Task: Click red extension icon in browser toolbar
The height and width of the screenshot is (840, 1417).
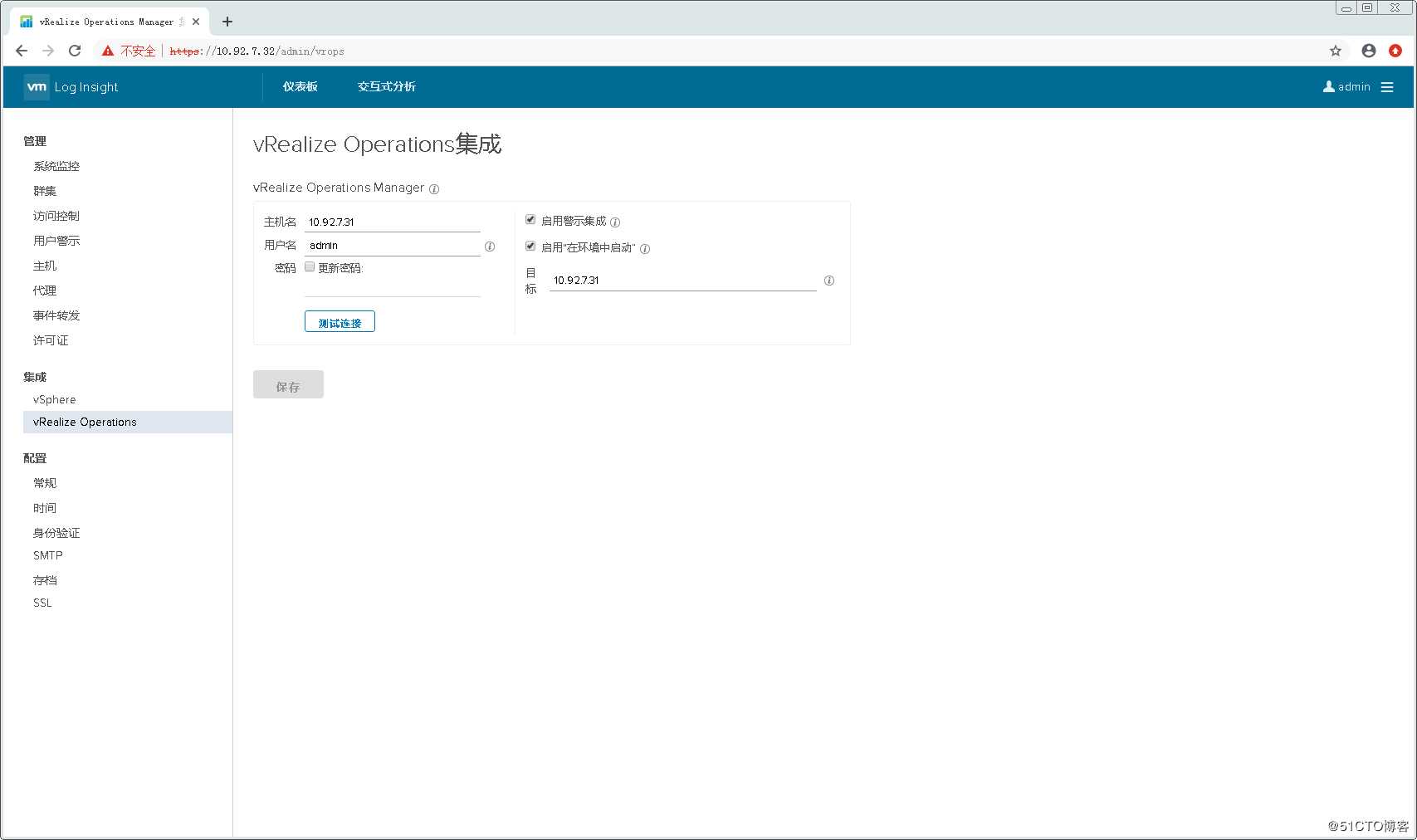Action: [1395, 51]
